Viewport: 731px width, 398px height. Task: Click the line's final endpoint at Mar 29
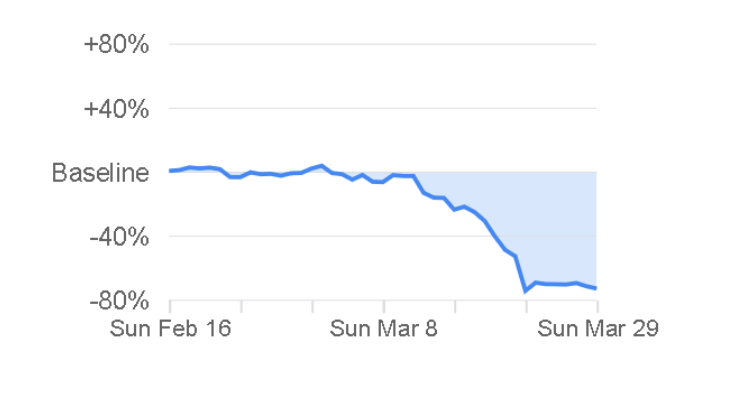click(x=595, y=288)
